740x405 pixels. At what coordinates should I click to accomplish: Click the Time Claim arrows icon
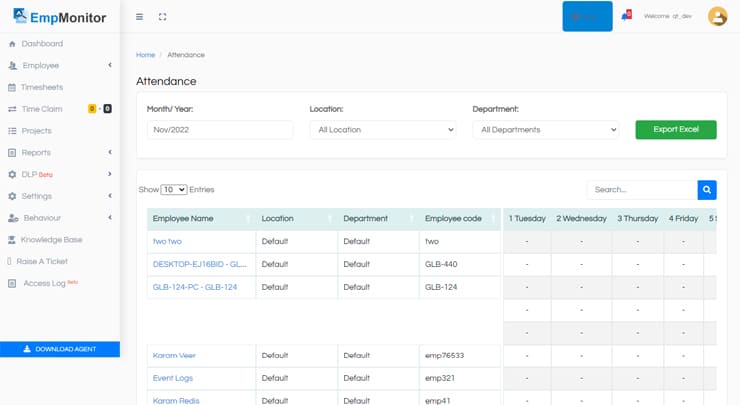pyautogui.click(x=12, y=109)
